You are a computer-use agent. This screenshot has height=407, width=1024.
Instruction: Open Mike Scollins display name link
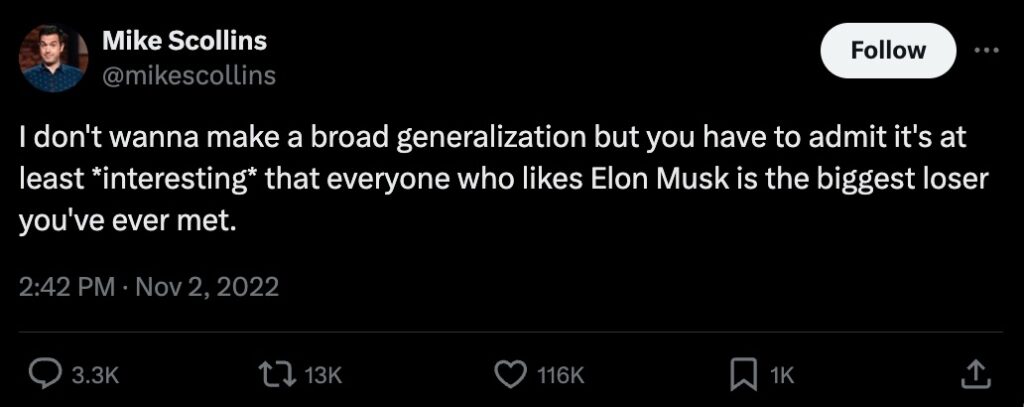tap(185, 43)
